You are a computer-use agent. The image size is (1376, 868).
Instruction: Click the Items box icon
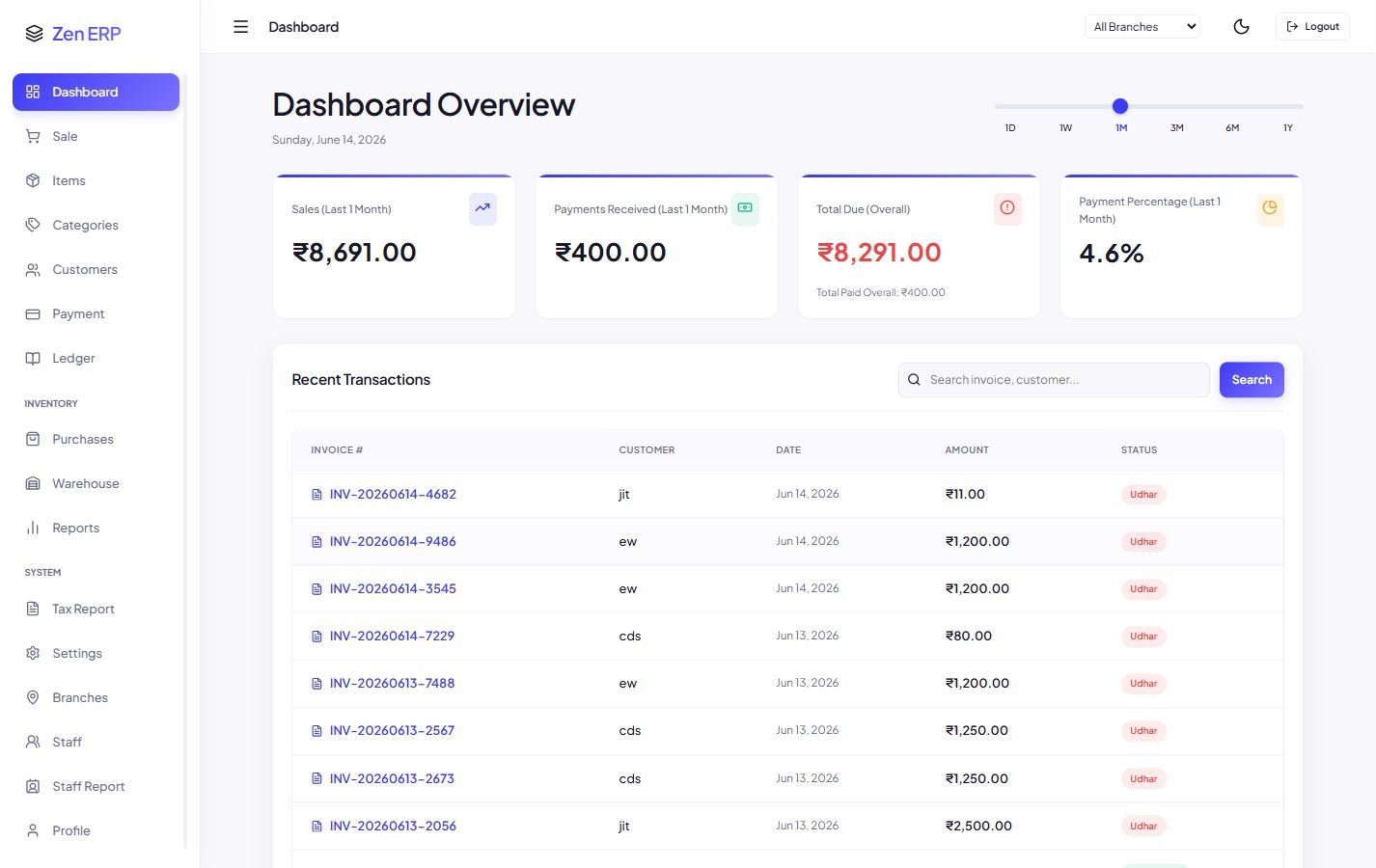tap(33, 180)
